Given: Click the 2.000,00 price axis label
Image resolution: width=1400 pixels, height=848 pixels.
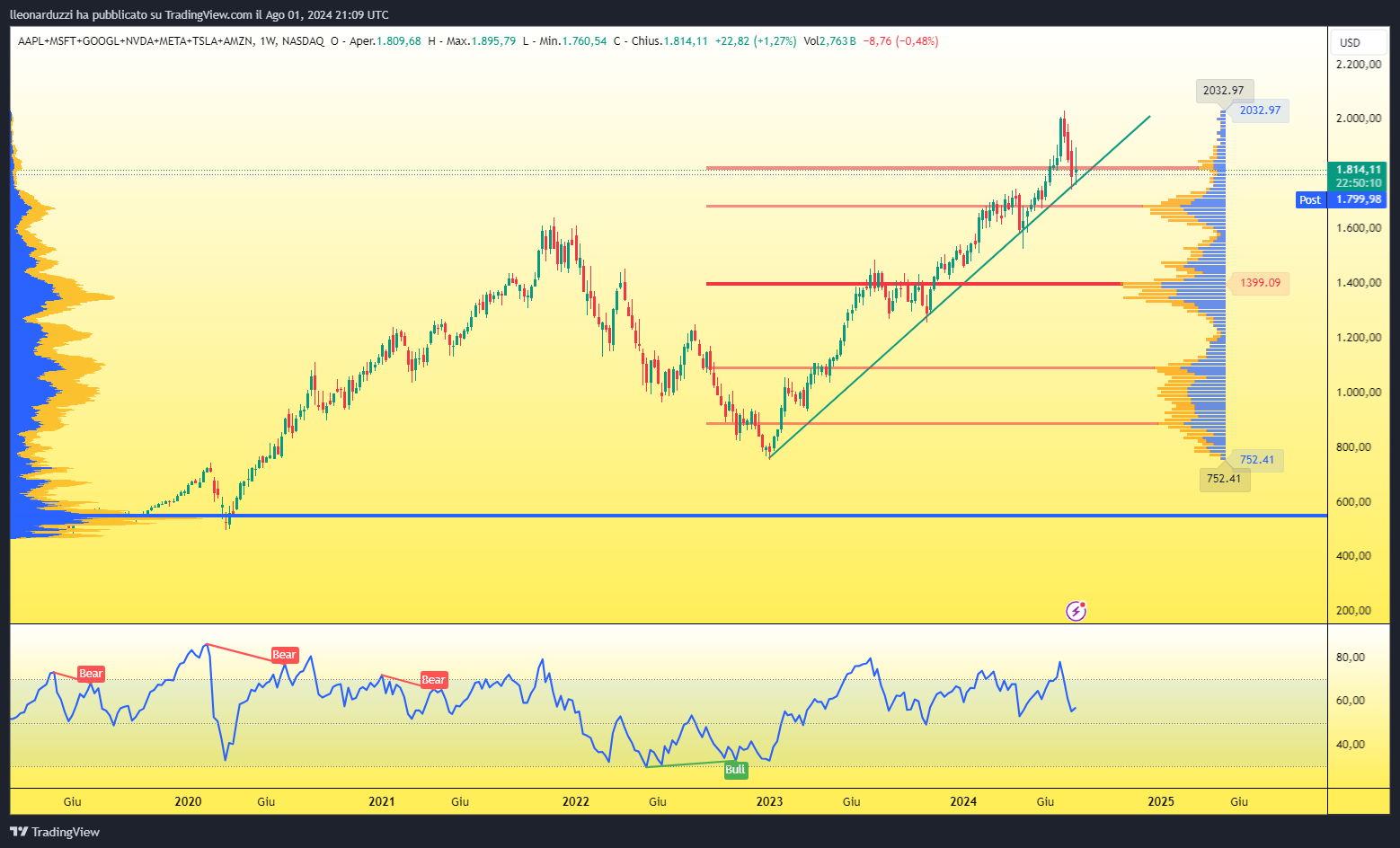Looking at the screenshot, I should coord(1358,119).
